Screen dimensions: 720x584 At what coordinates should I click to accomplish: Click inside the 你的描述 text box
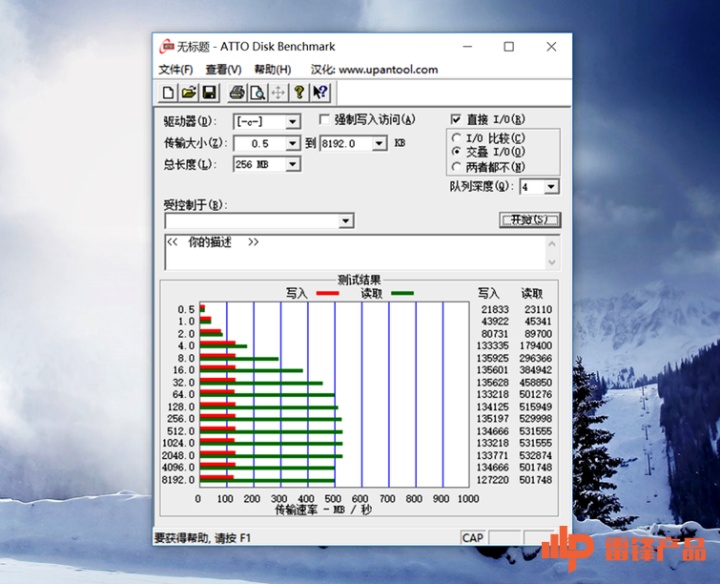pyautogui.click(x=355, y=253)
